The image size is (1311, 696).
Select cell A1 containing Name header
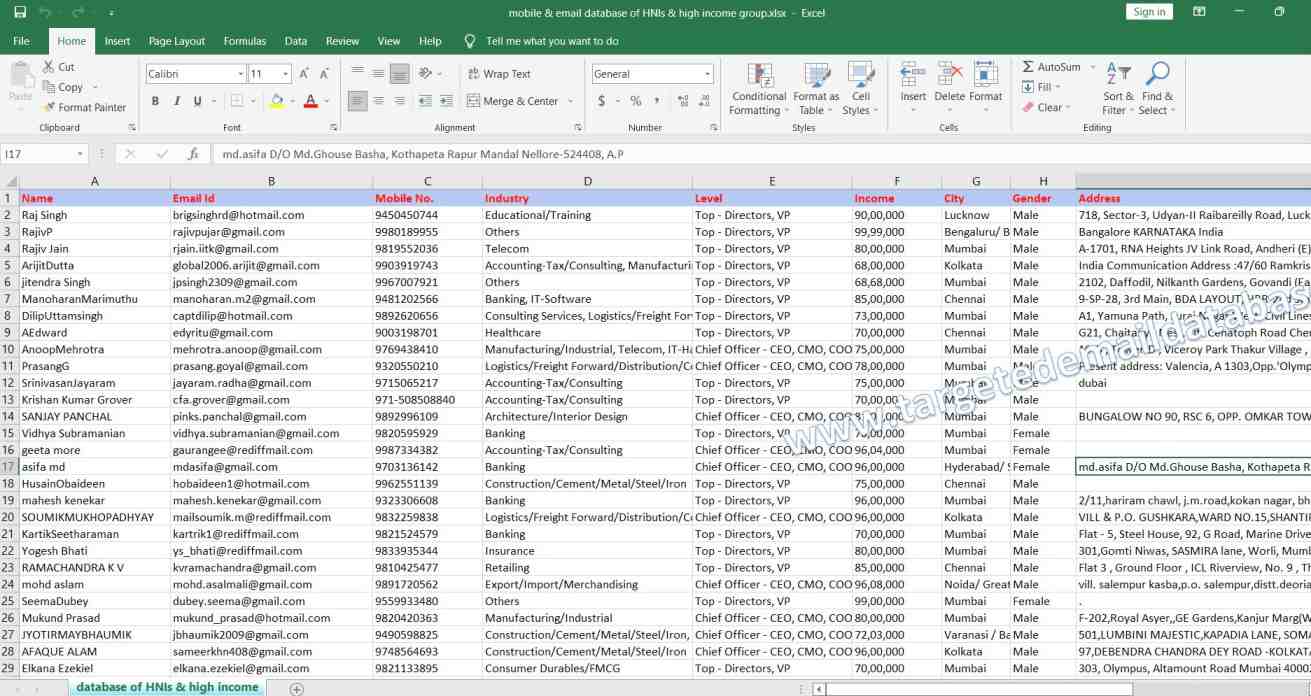point(95,198)
